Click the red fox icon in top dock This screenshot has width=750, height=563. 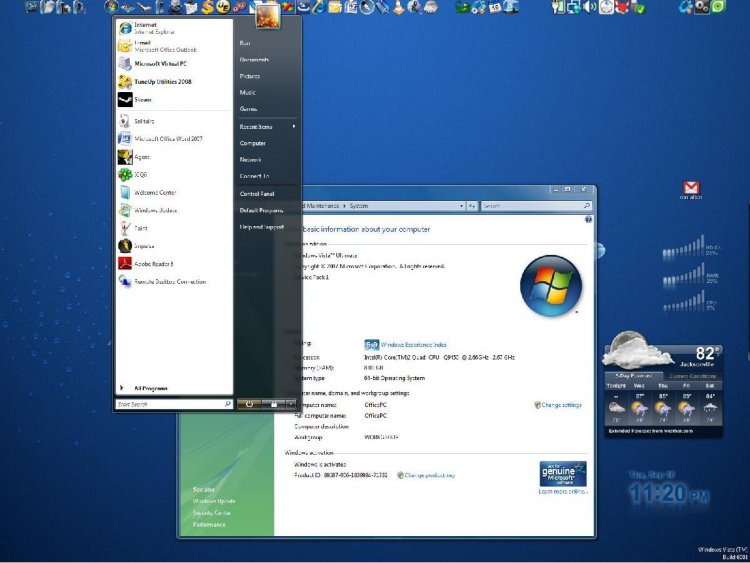(621, 7)
